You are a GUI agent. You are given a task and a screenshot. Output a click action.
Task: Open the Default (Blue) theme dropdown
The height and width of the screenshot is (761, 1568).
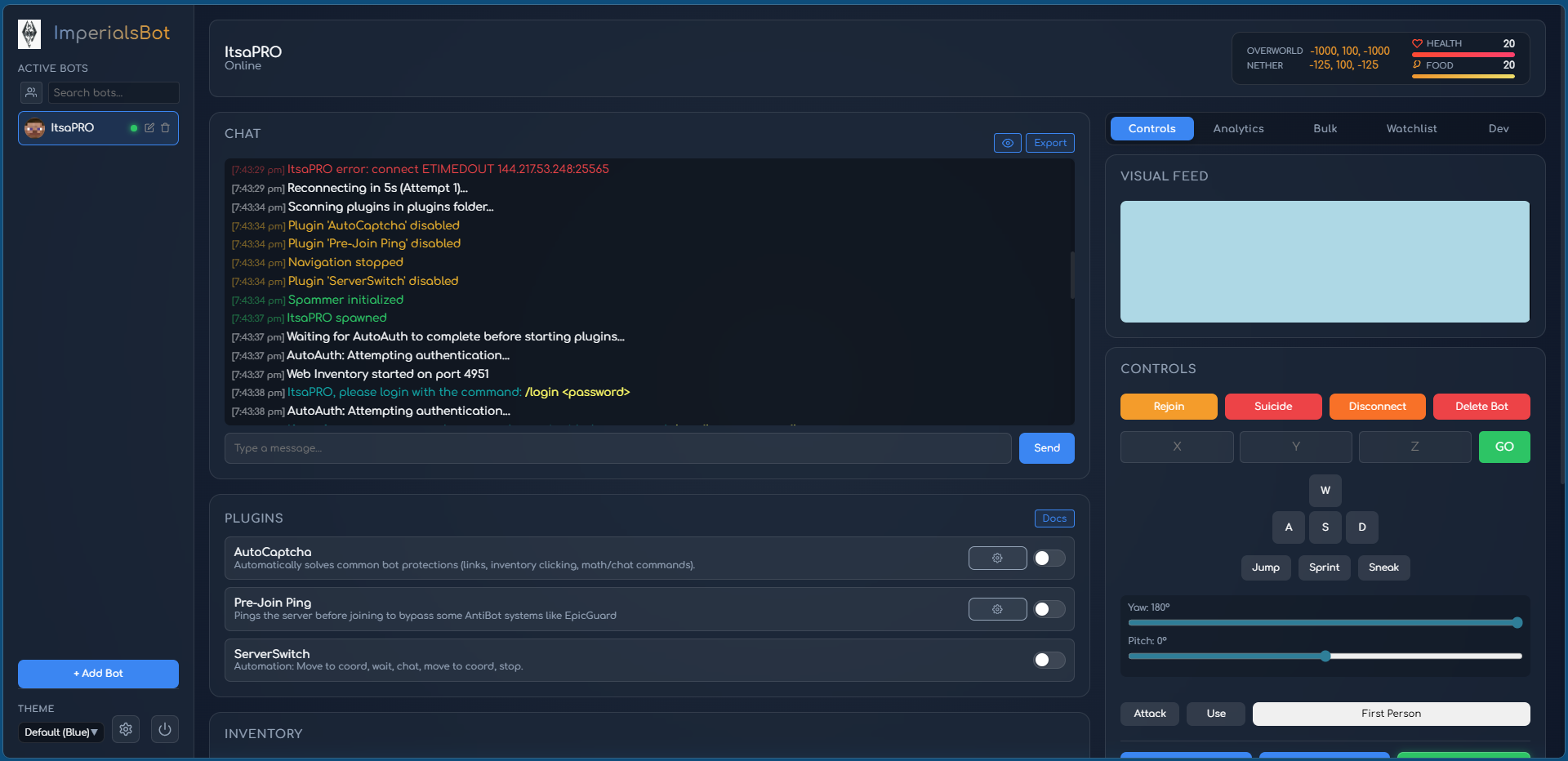(x=60, y=732)
